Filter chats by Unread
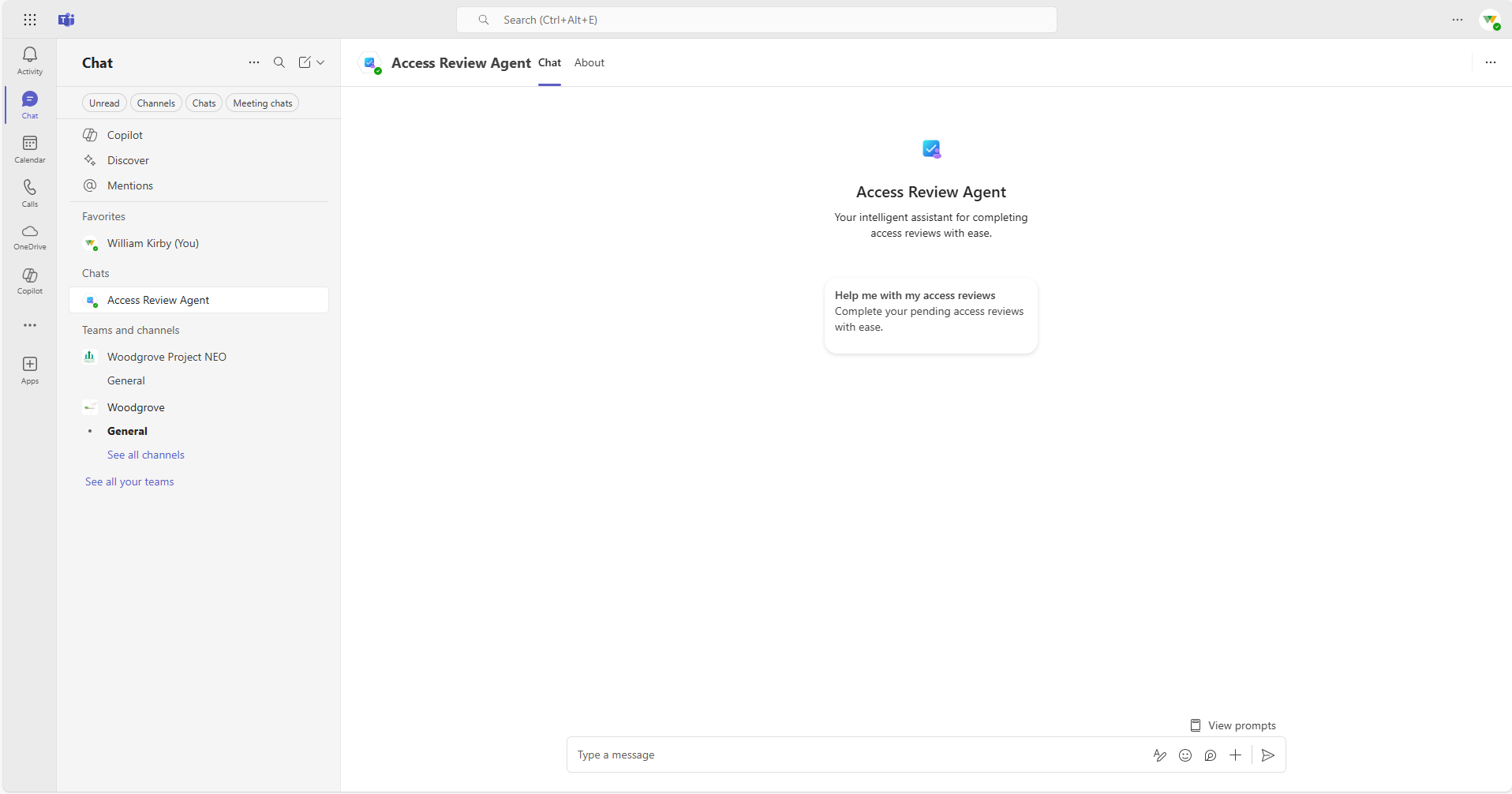This screenshot has height=794, width=1512. [x=104, y=103]
